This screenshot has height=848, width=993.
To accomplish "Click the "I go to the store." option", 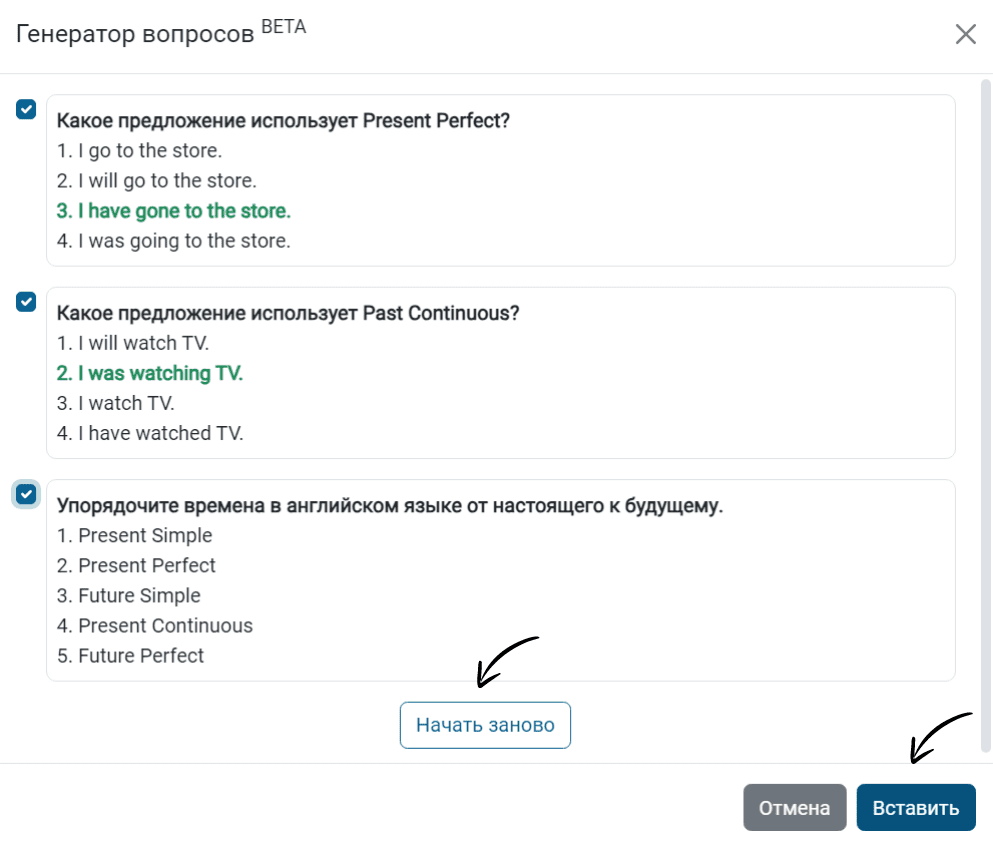I will [x=139, y=151].
